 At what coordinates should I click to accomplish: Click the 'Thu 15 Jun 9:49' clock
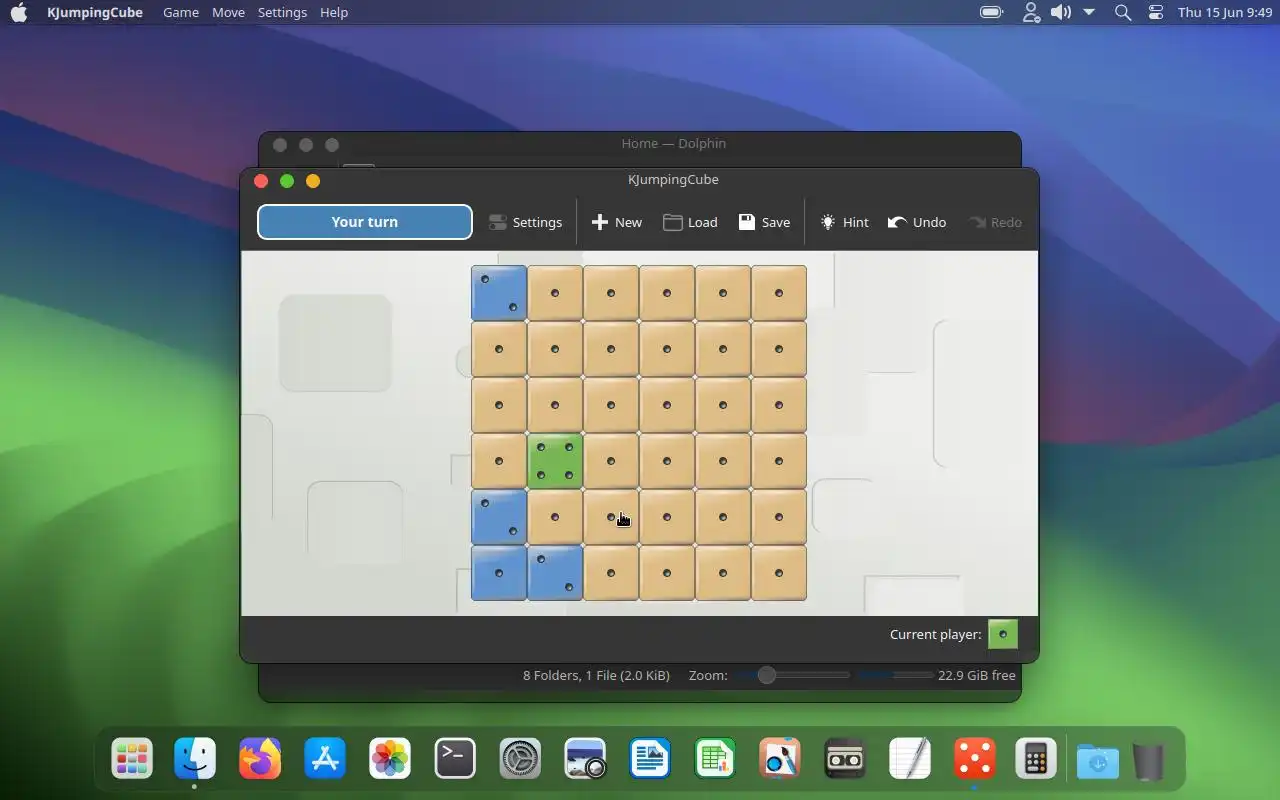pos(1225,12)
